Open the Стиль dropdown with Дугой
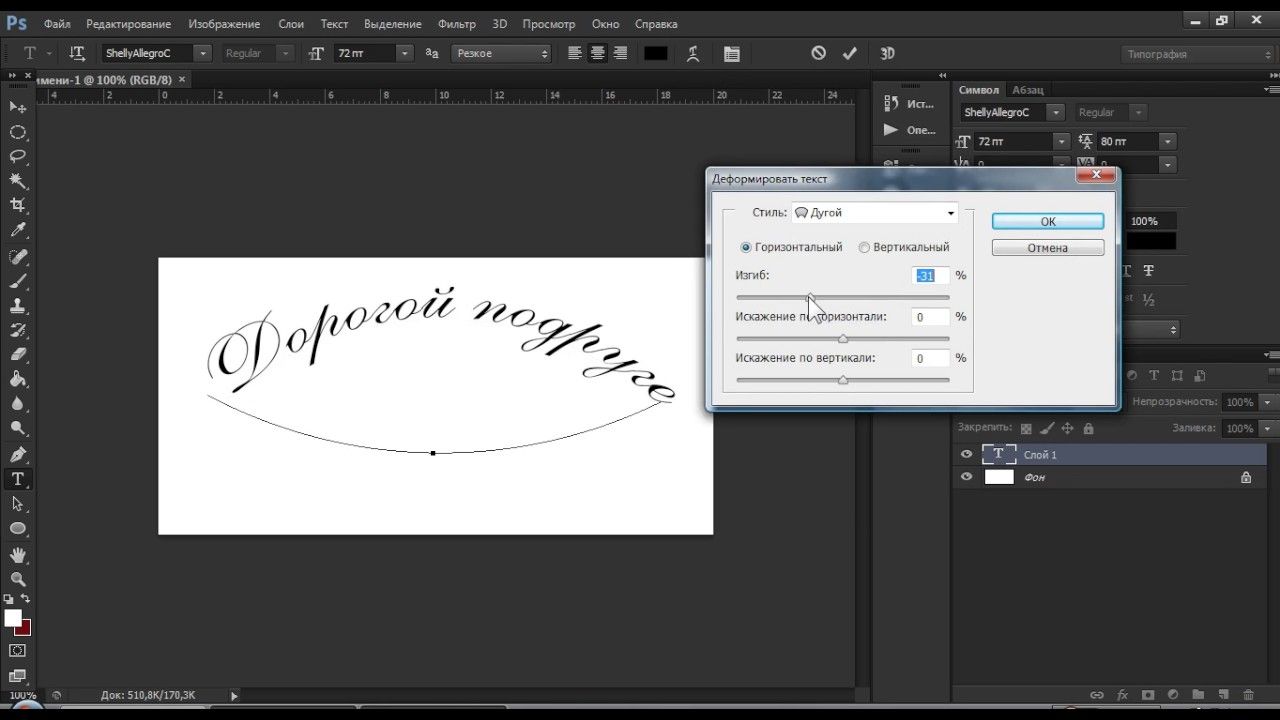 (875, 213)
